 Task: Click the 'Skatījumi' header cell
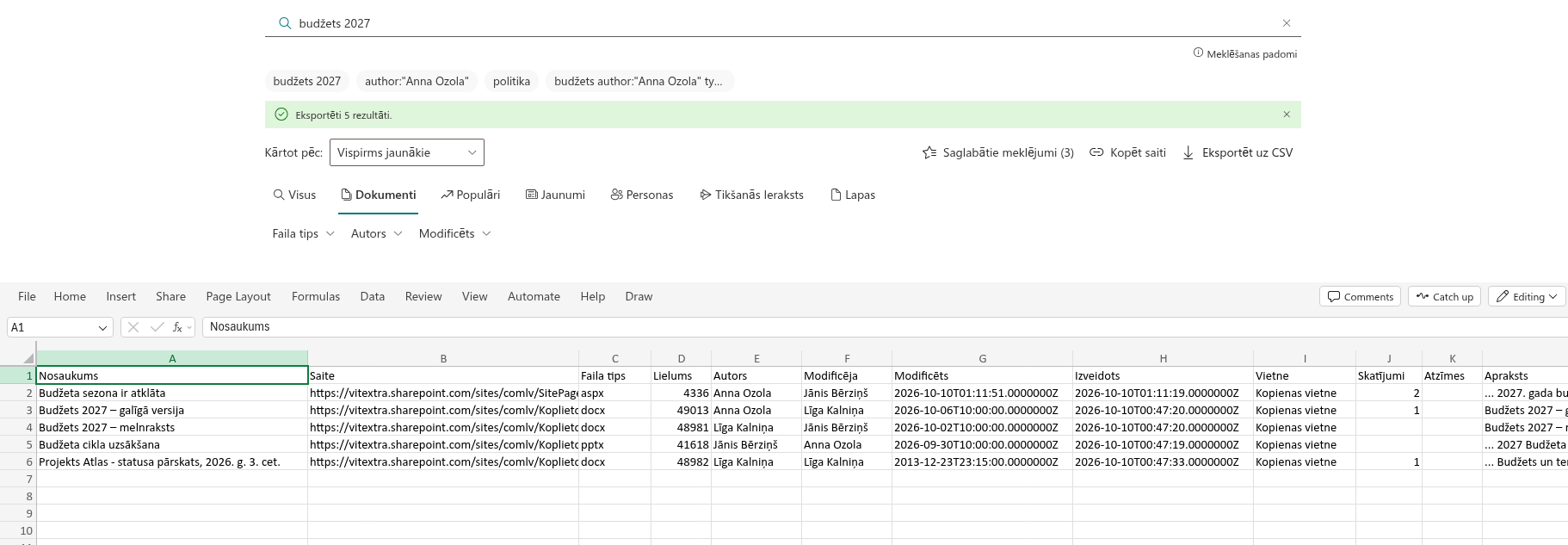1388,375
